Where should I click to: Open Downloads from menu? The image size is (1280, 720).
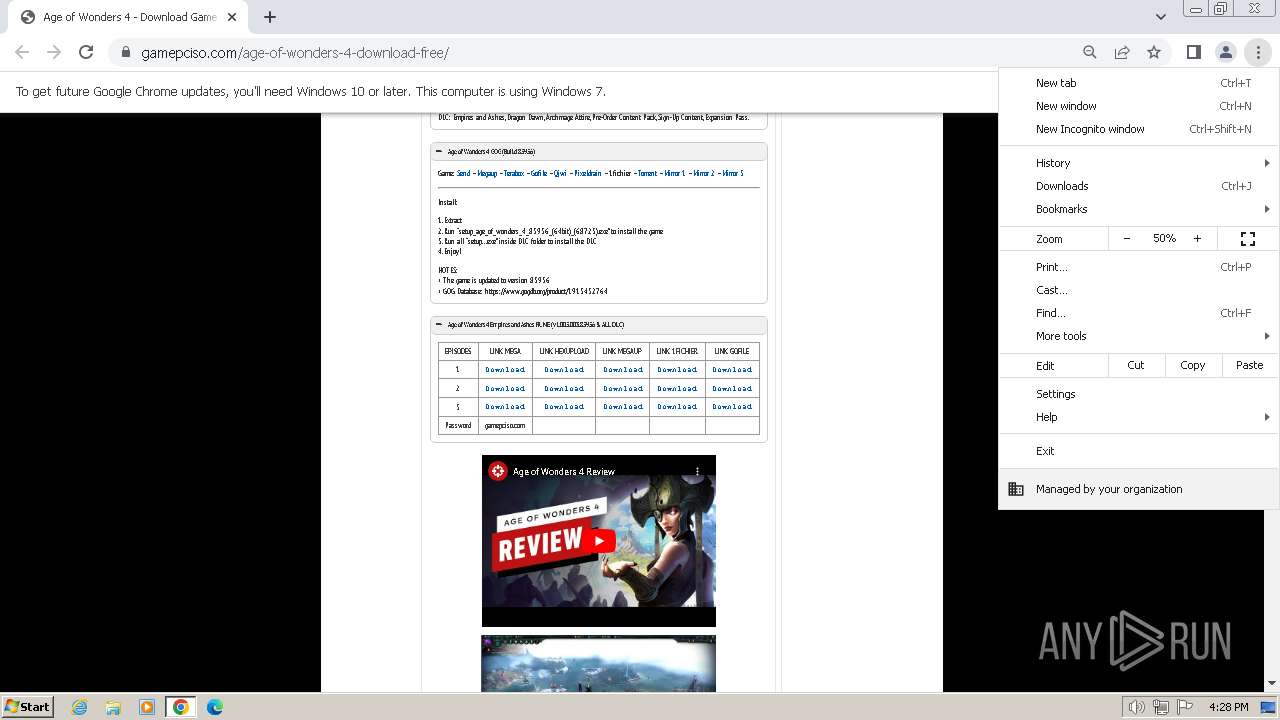pos(1139,186)
